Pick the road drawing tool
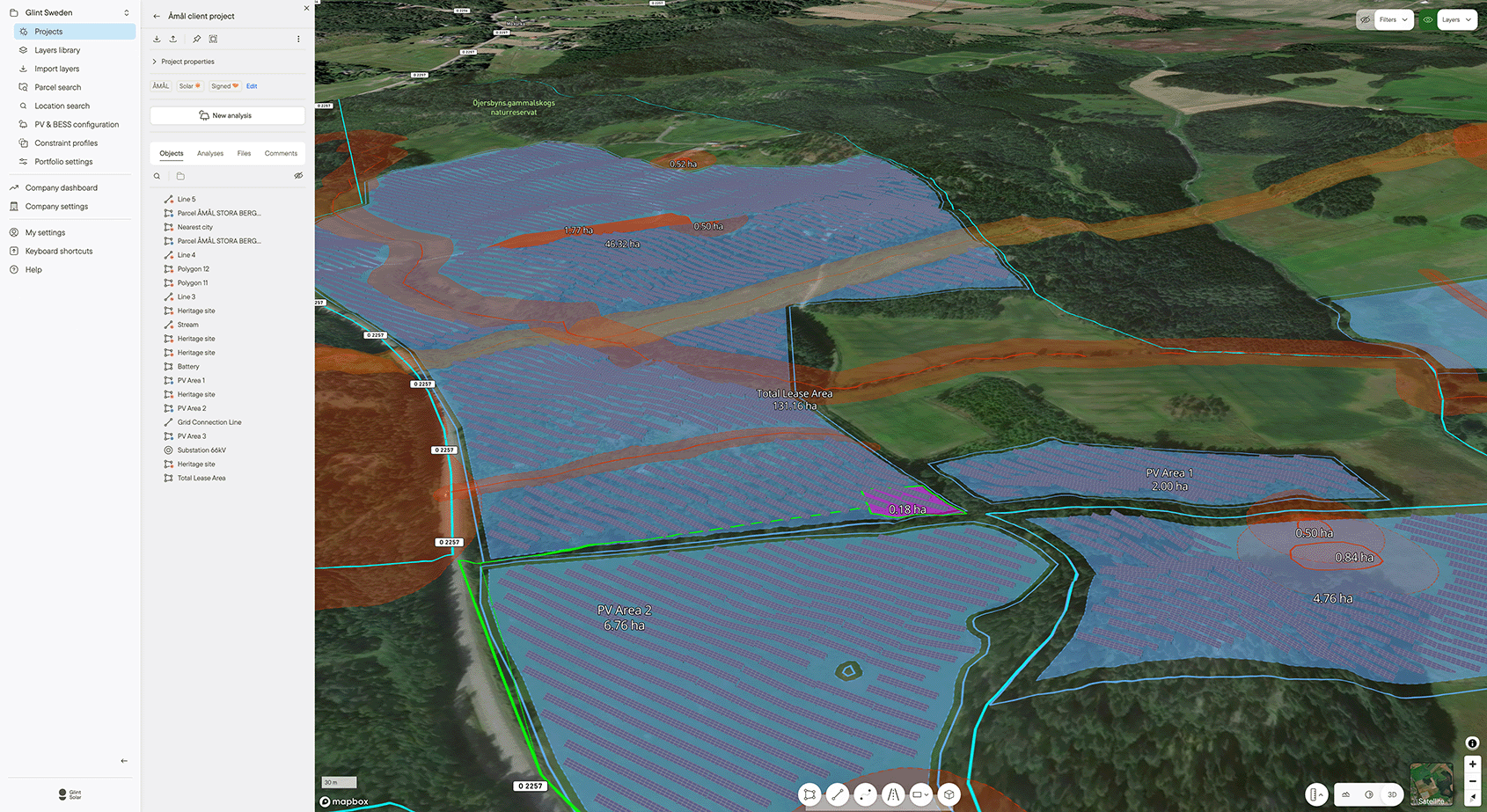The height and width of the screenshot is (812, 1487). (x=893, y=794)
